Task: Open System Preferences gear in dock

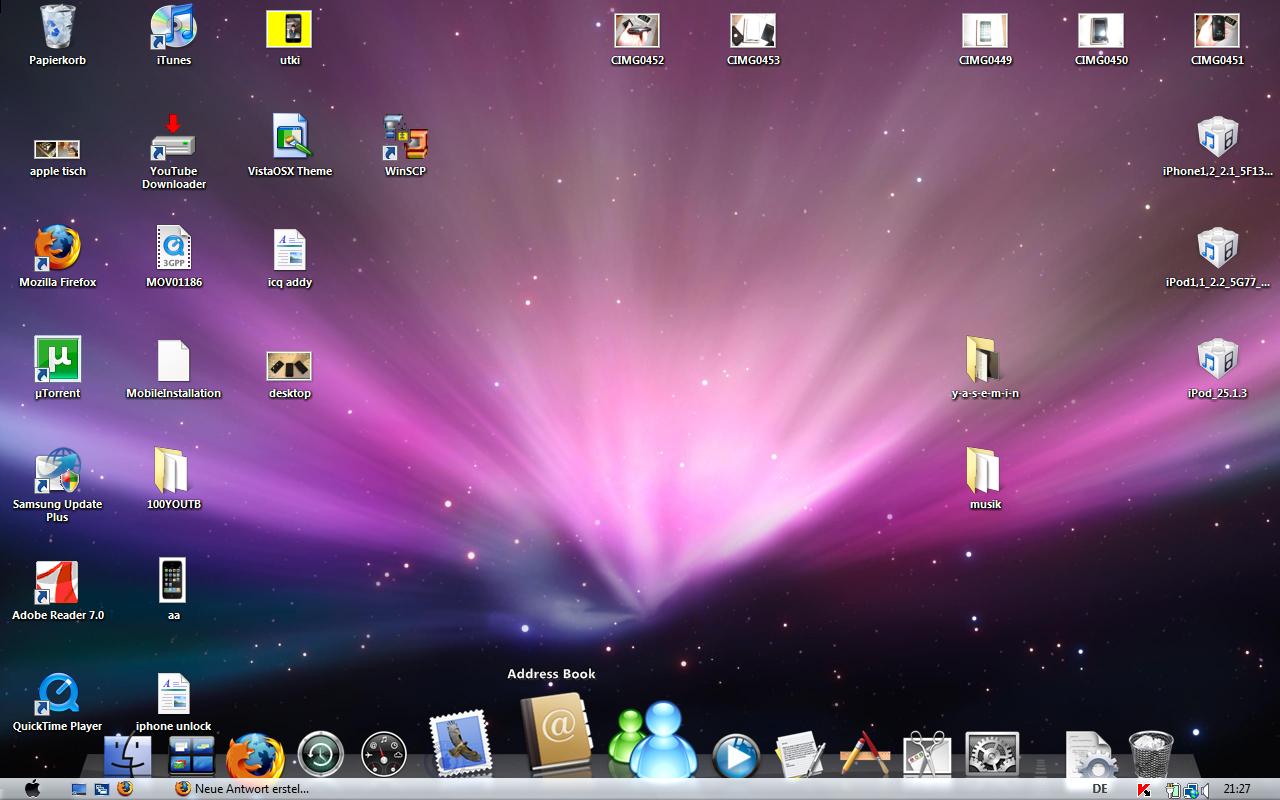Action: pyautogui.click(x=992, y=754)
